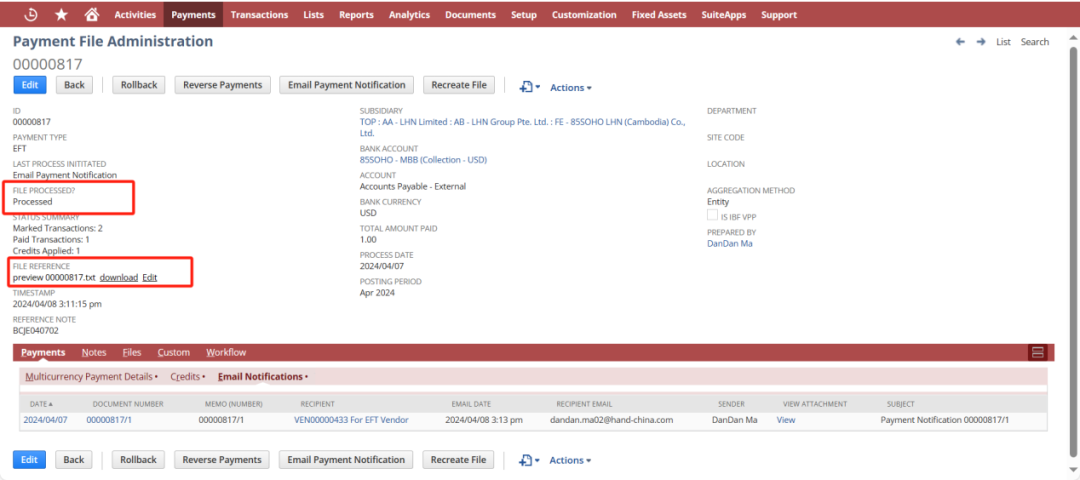This screenshot has width=1080, height=480.
Task: Open document number 00000817/1 link
Action: pos(109,419)
